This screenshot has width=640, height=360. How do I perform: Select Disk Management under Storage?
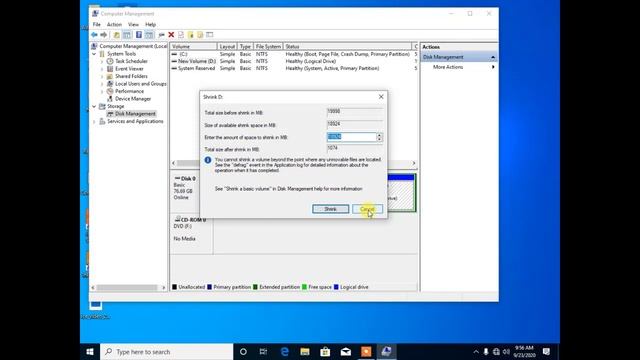pos(135,114)
